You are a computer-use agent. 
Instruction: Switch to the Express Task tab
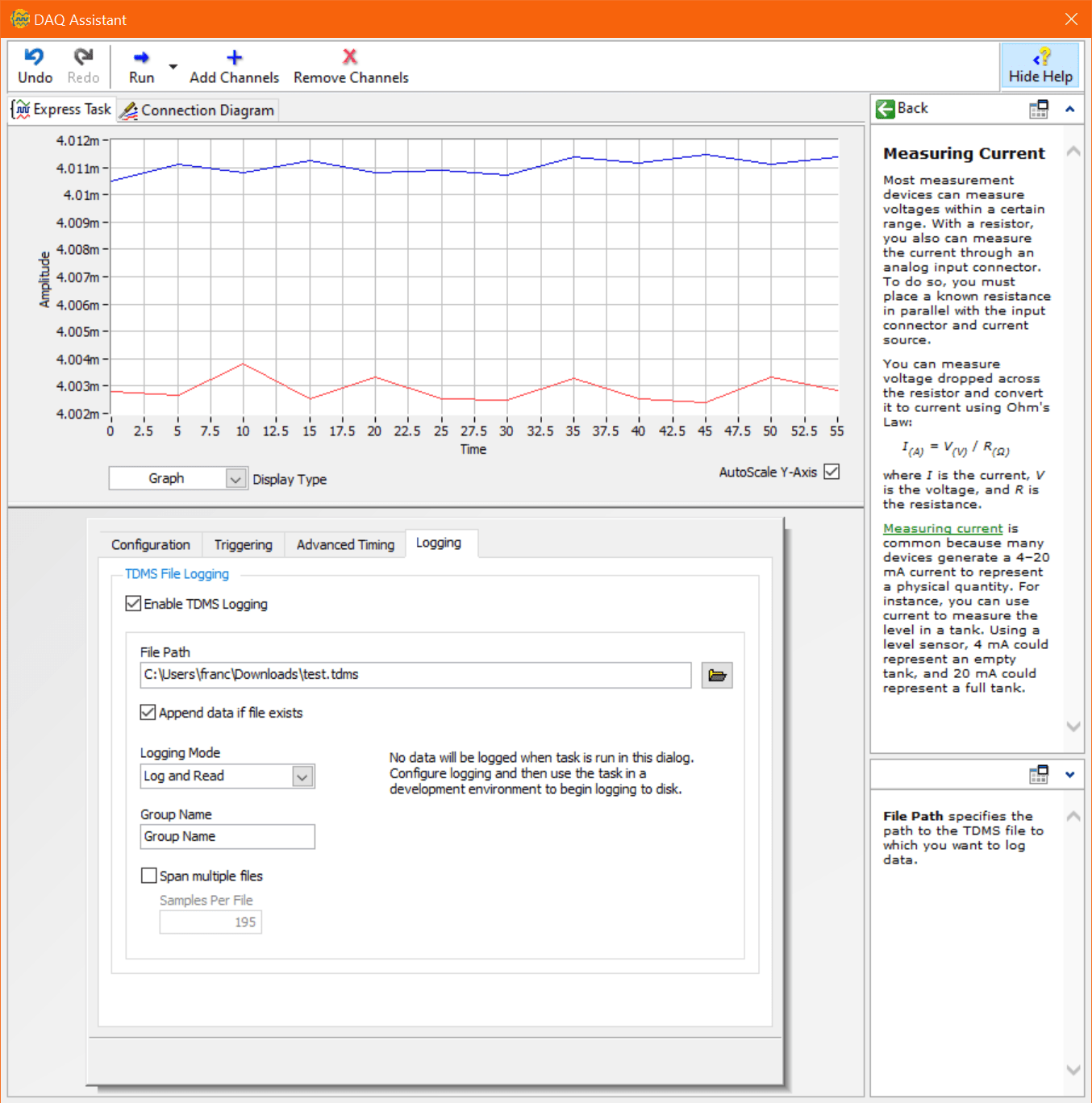(x=61, y=109)
